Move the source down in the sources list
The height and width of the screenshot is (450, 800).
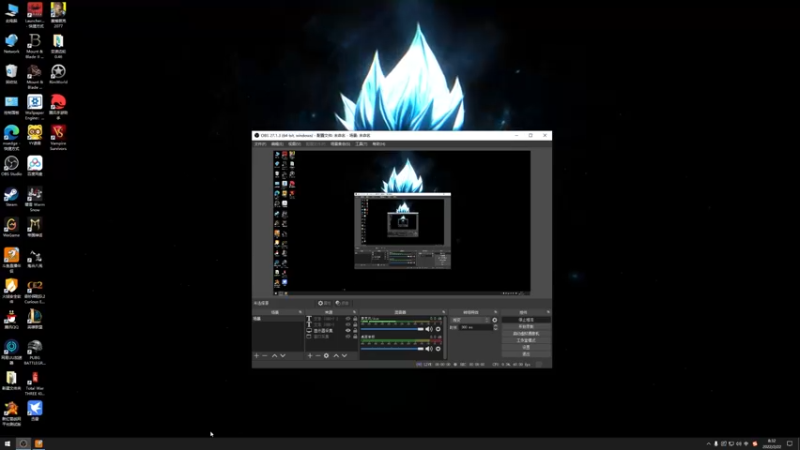pyautogui.click(x=344, y=356)
